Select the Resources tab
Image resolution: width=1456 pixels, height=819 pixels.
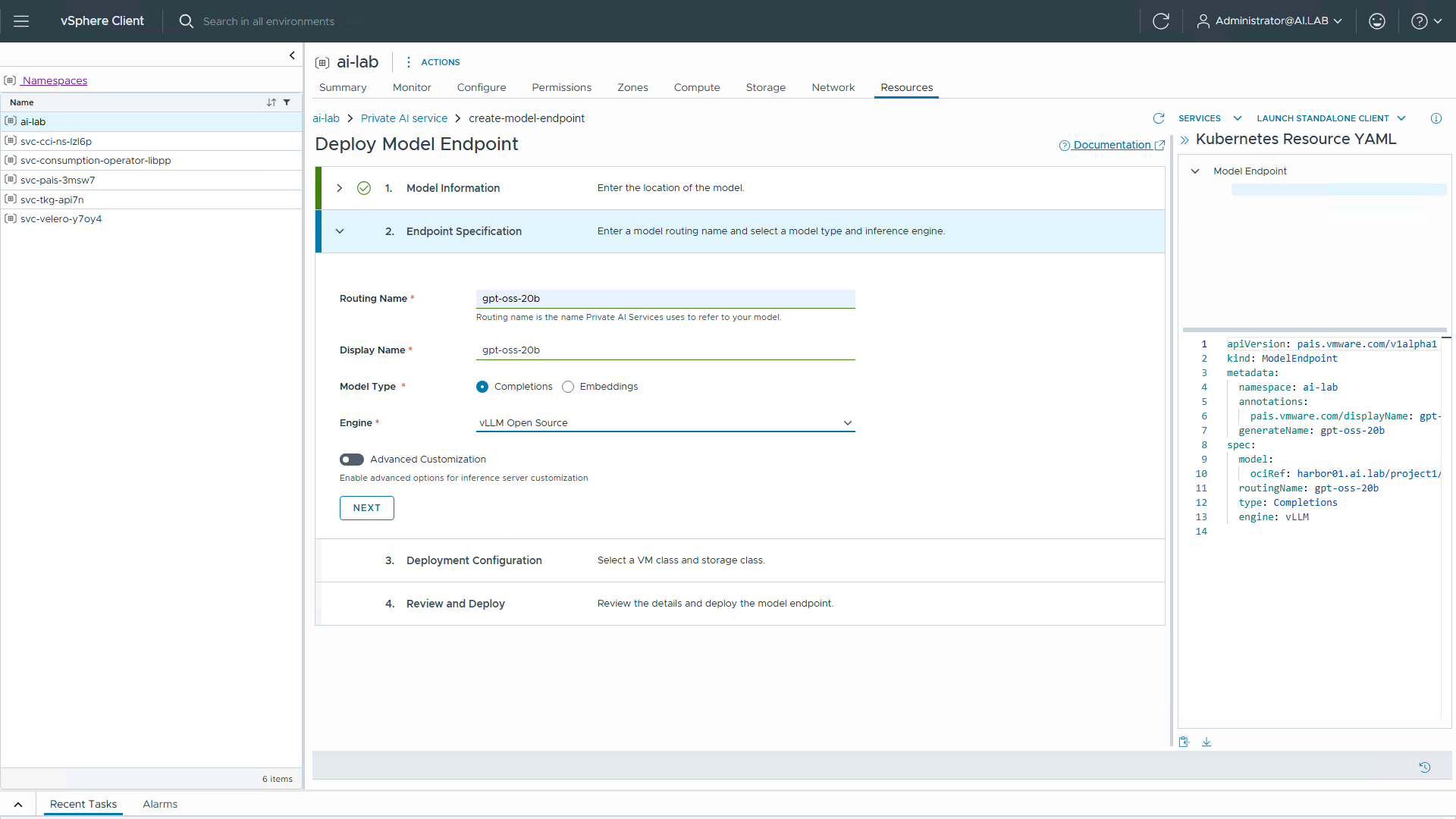click(x=907, y=88)
